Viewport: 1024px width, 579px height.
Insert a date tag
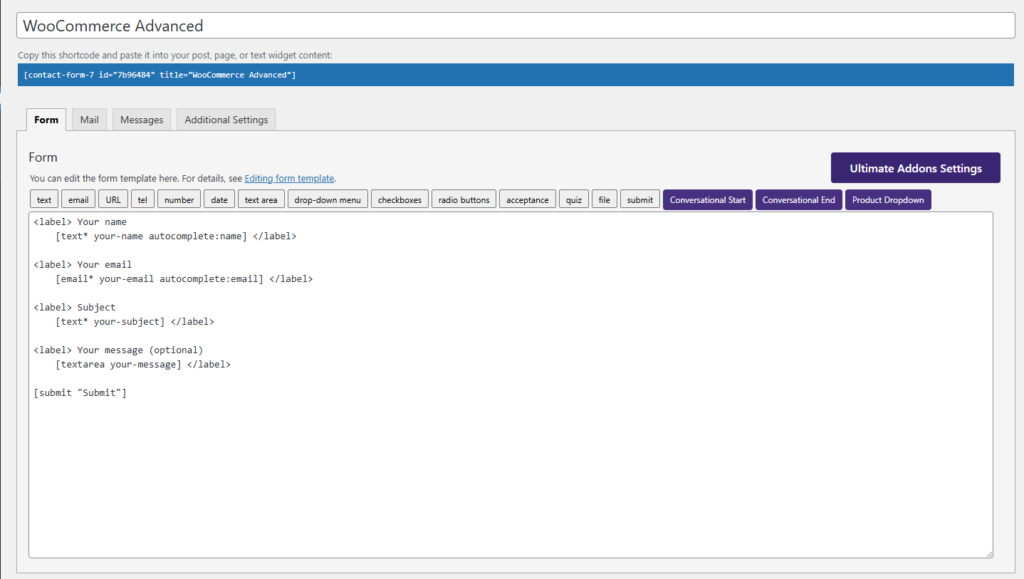coord(219,200)
